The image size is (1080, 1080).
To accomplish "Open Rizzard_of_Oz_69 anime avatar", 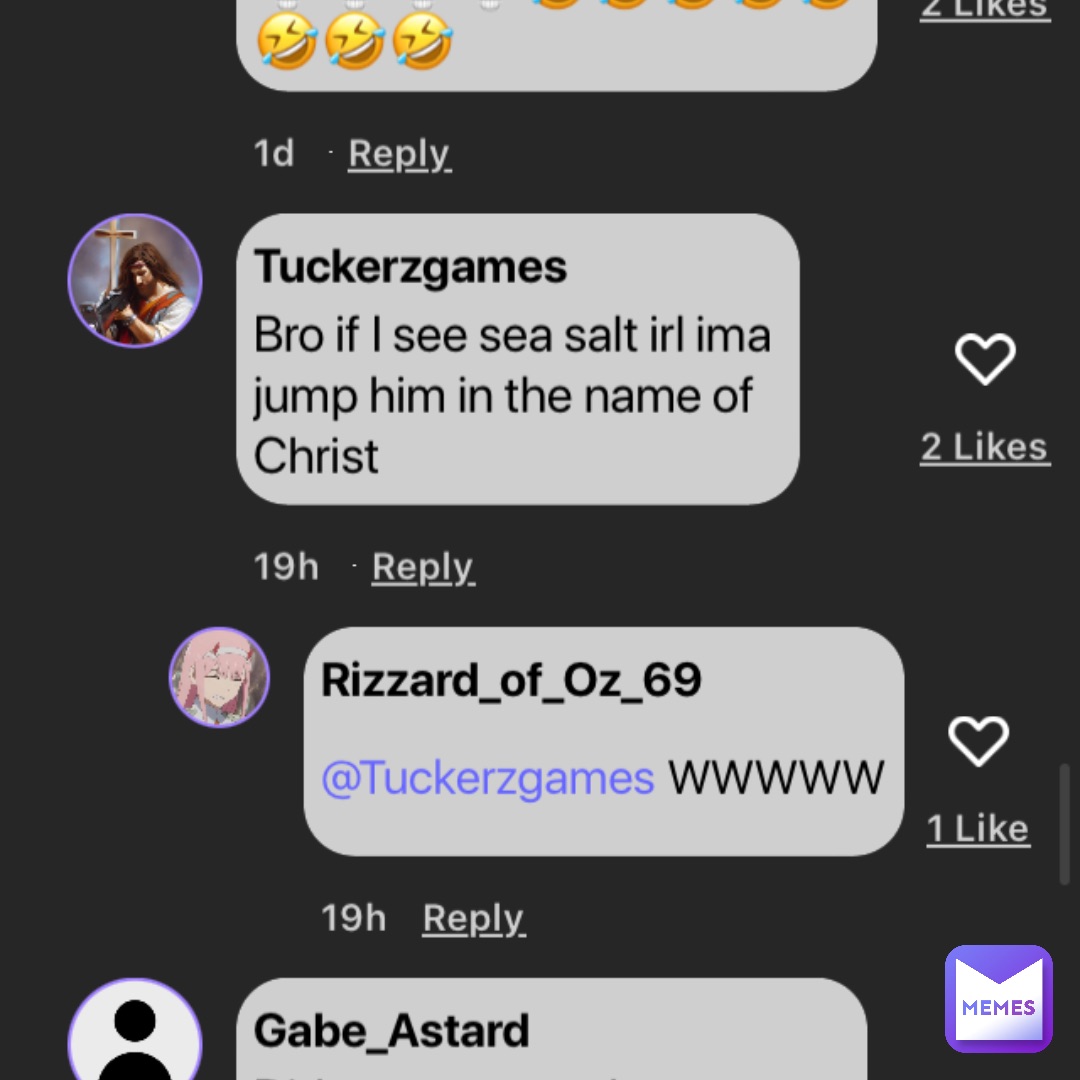I will pyautogui.click(x=219, y=677).
